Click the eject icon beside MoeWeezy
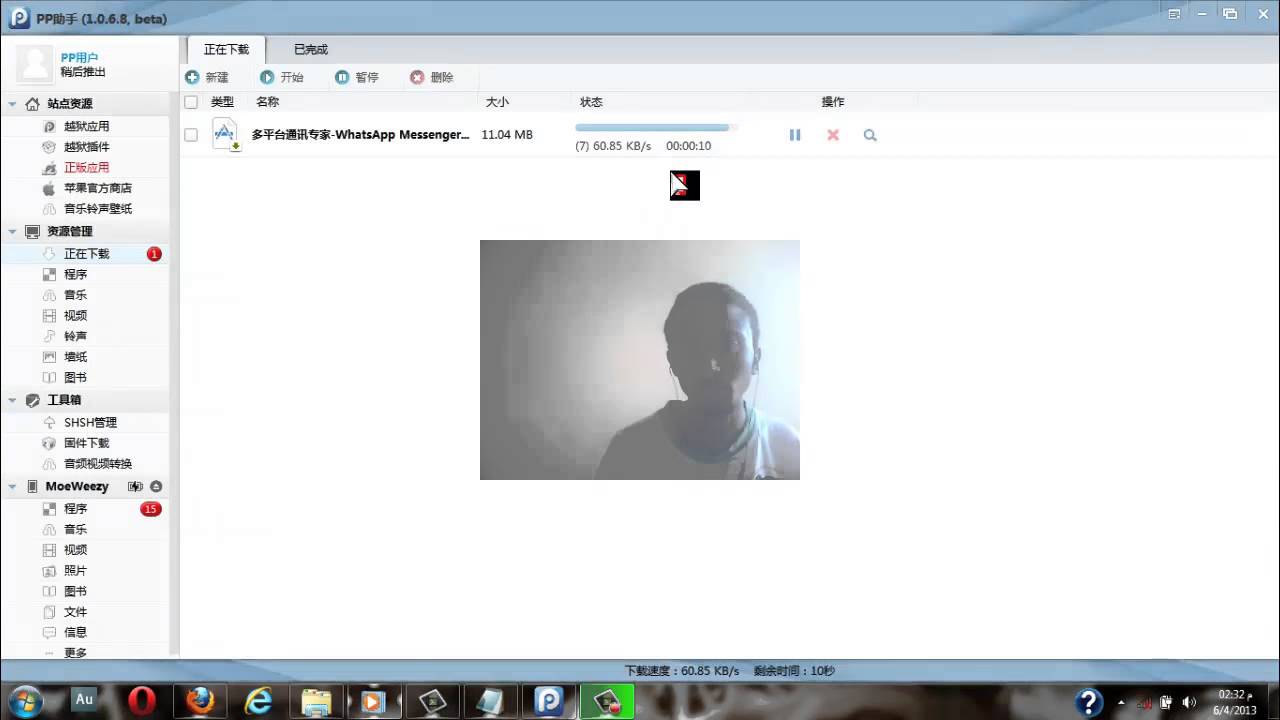This screenshot has height=720, width=1280. click(x=156, y=487)
